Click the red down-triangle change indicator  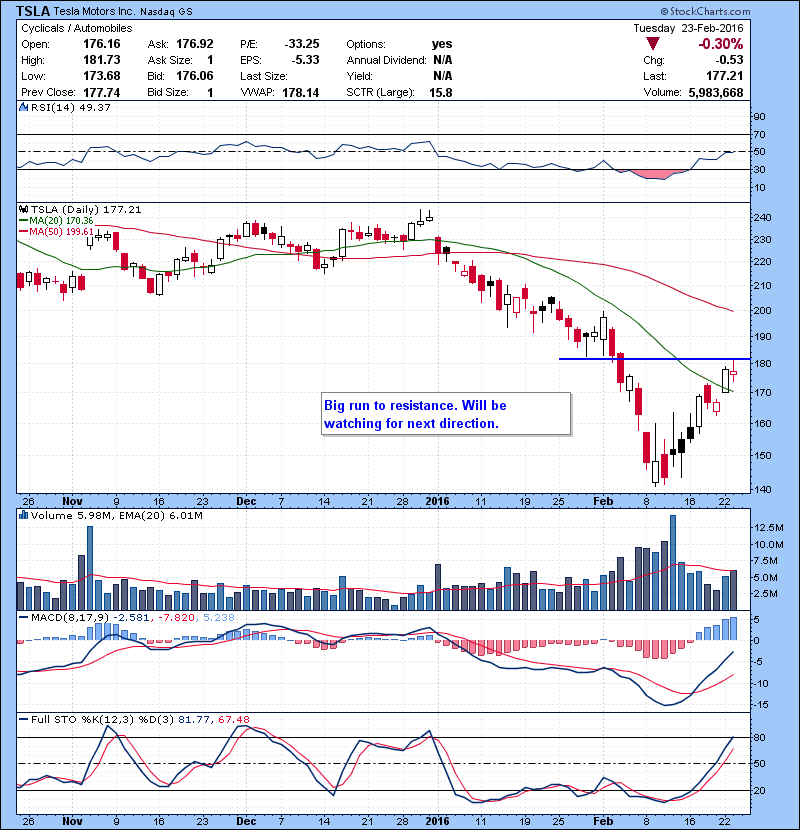coord(653,44)
